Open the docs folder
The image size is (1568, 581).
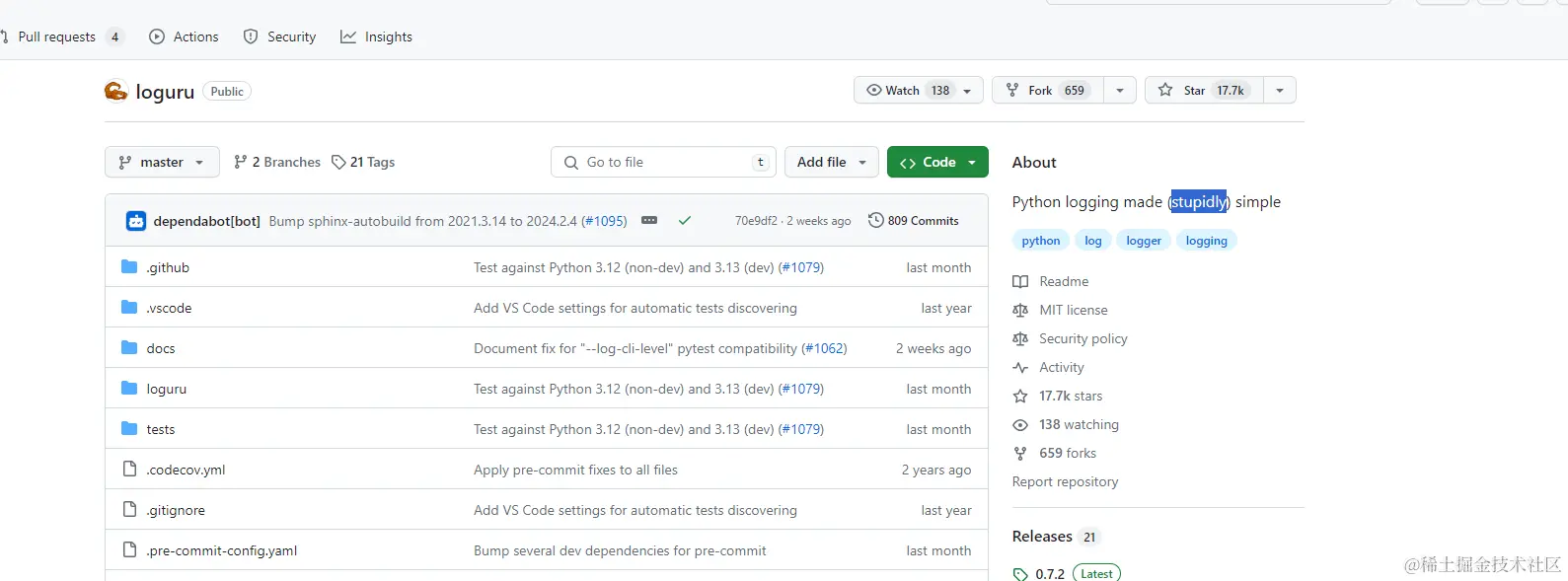click(161, 348)
